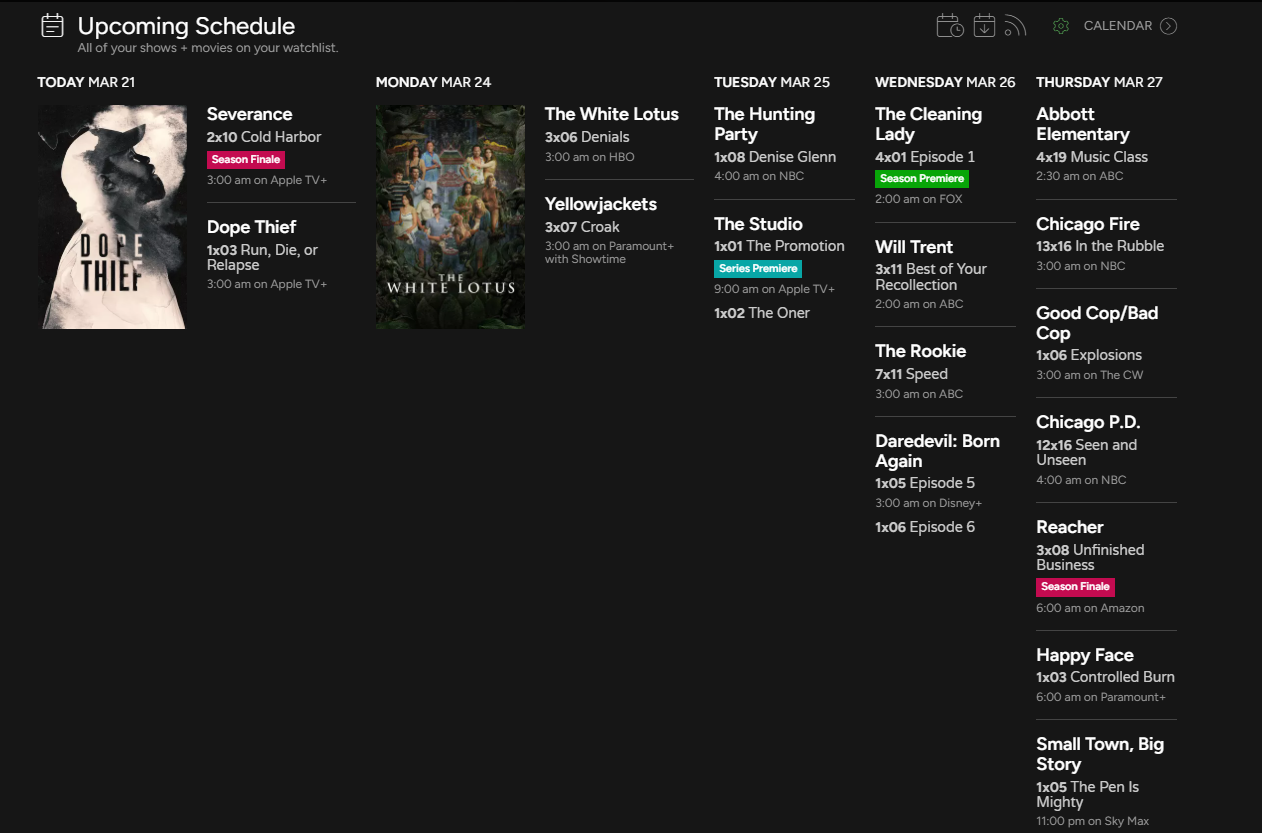Click '9:00 am on Apple TV+' airtime
The image size is (1262, 833).
tap(774, 289)
